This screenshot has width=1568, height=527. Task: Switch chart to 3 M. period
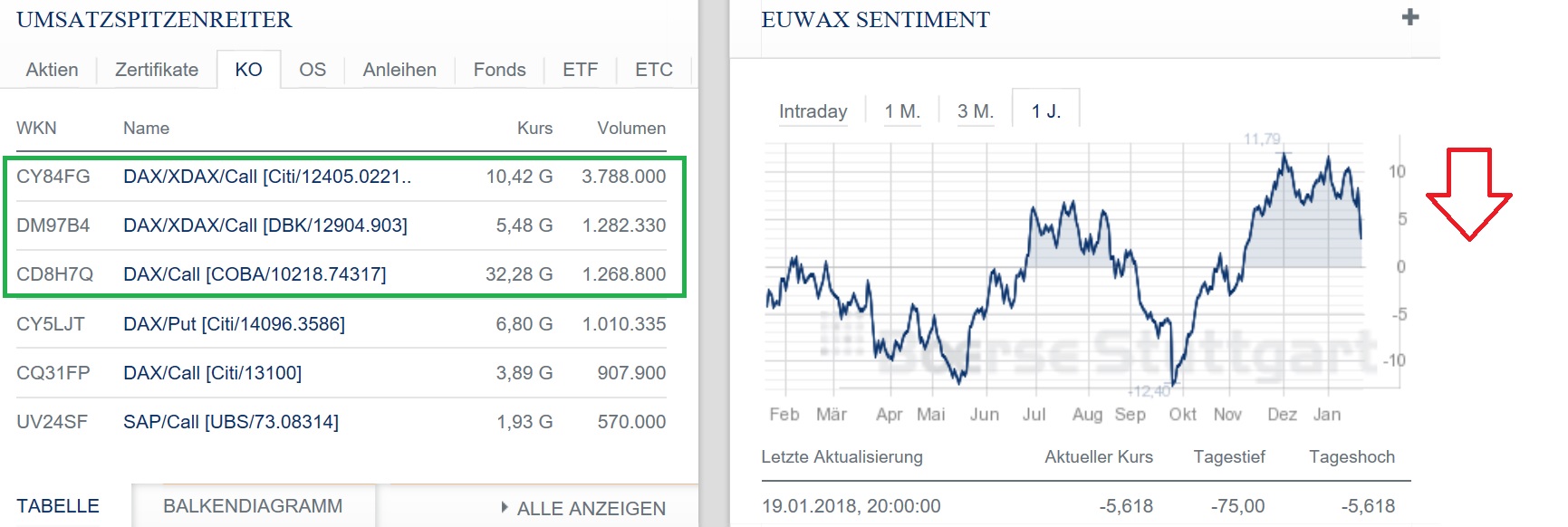point(975,110)
